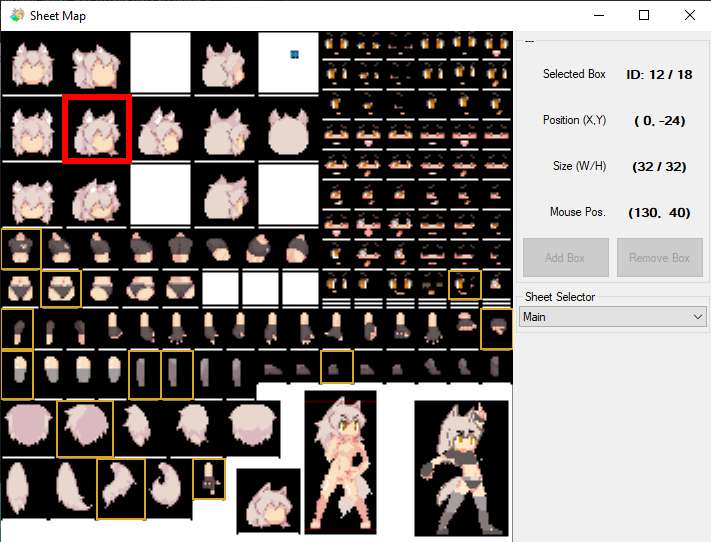The height and width of the screenshot is (542, 711).
Task: Click the Mouse Pos. label
Action: (578, 212)
